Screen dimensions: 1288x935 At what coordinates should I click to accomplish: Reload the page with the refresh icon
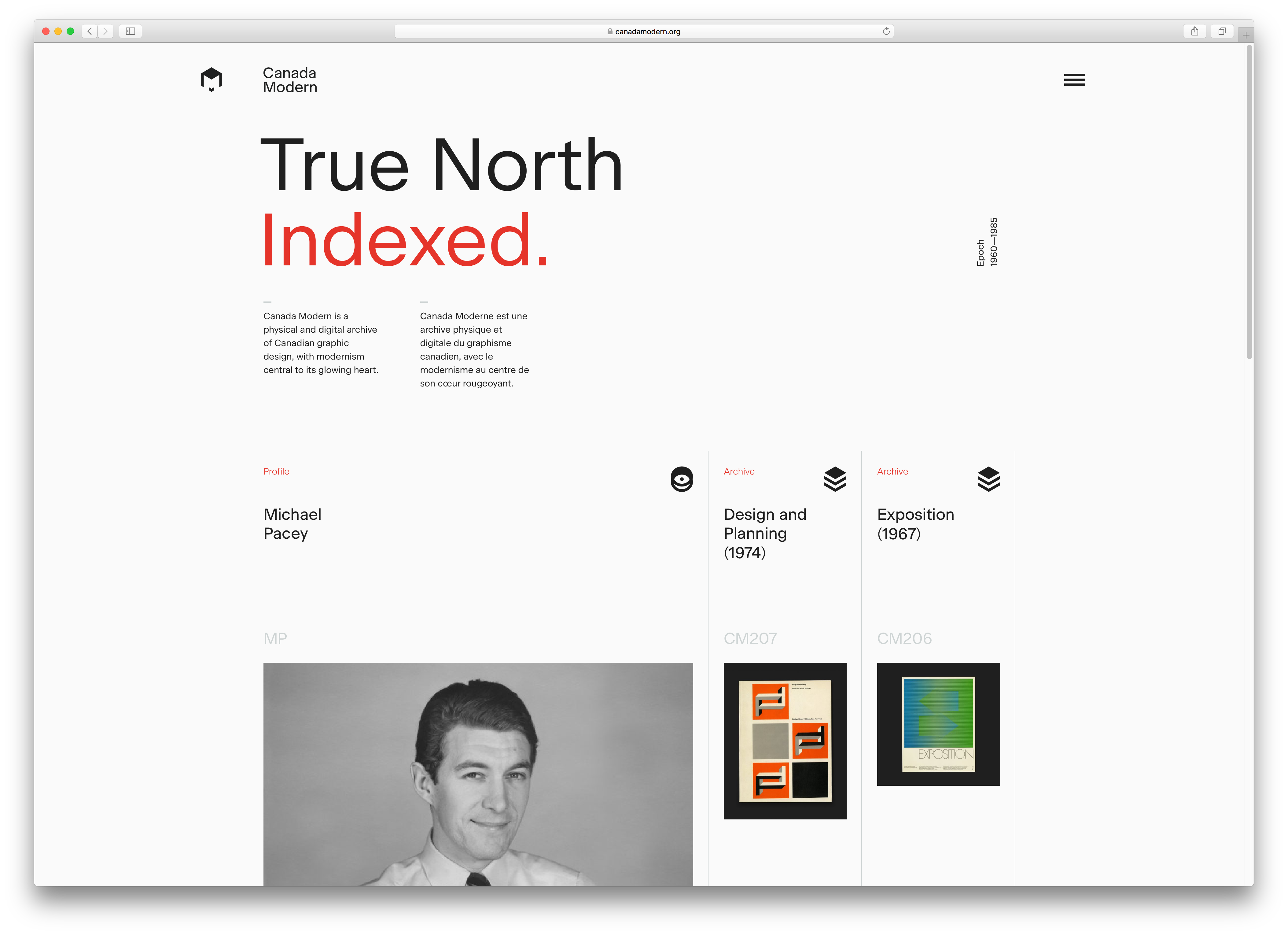pos(885,31)
